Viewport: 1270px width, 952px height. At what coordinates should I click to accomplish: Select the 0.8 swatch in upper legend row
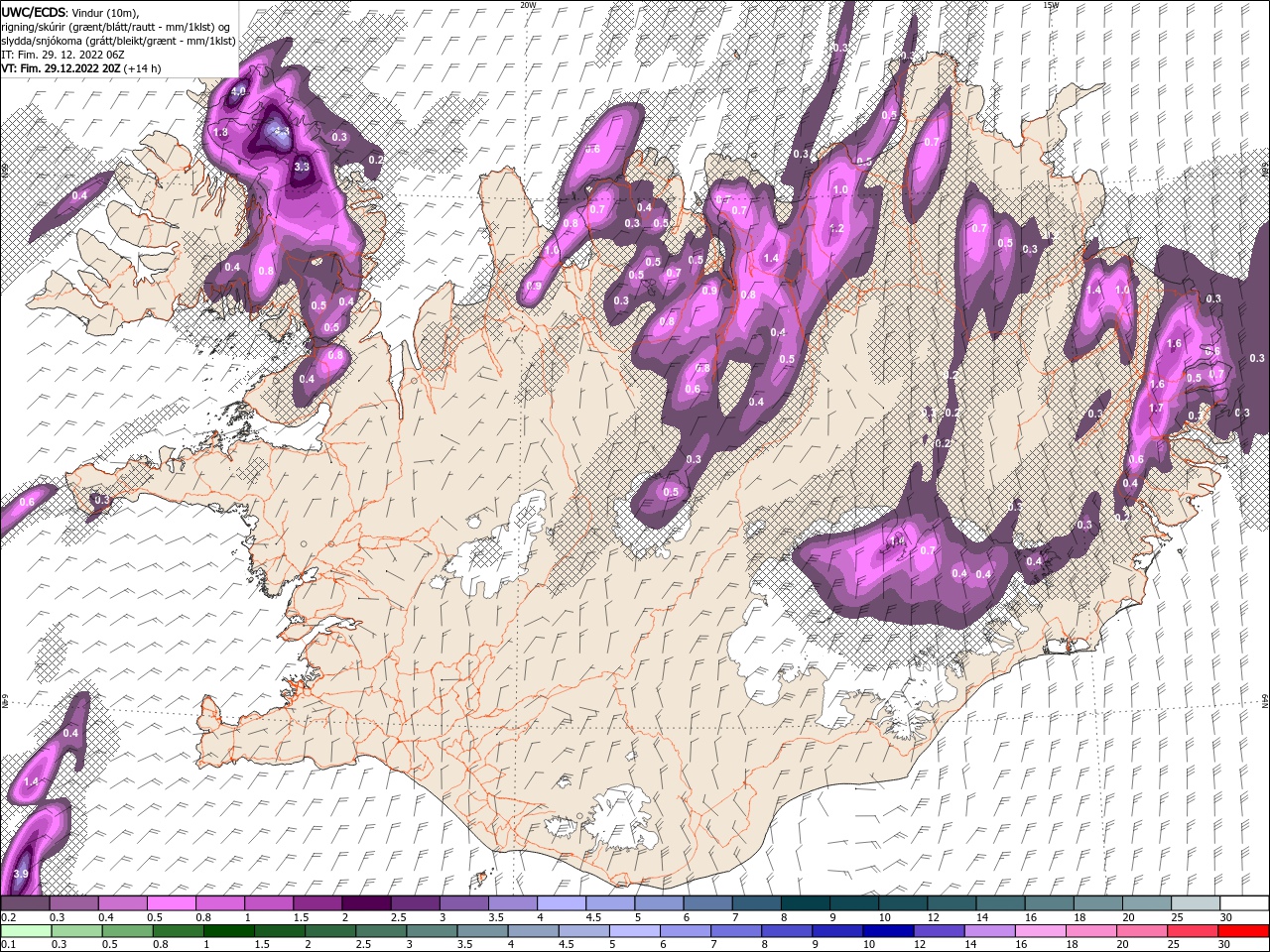point(219,902)
